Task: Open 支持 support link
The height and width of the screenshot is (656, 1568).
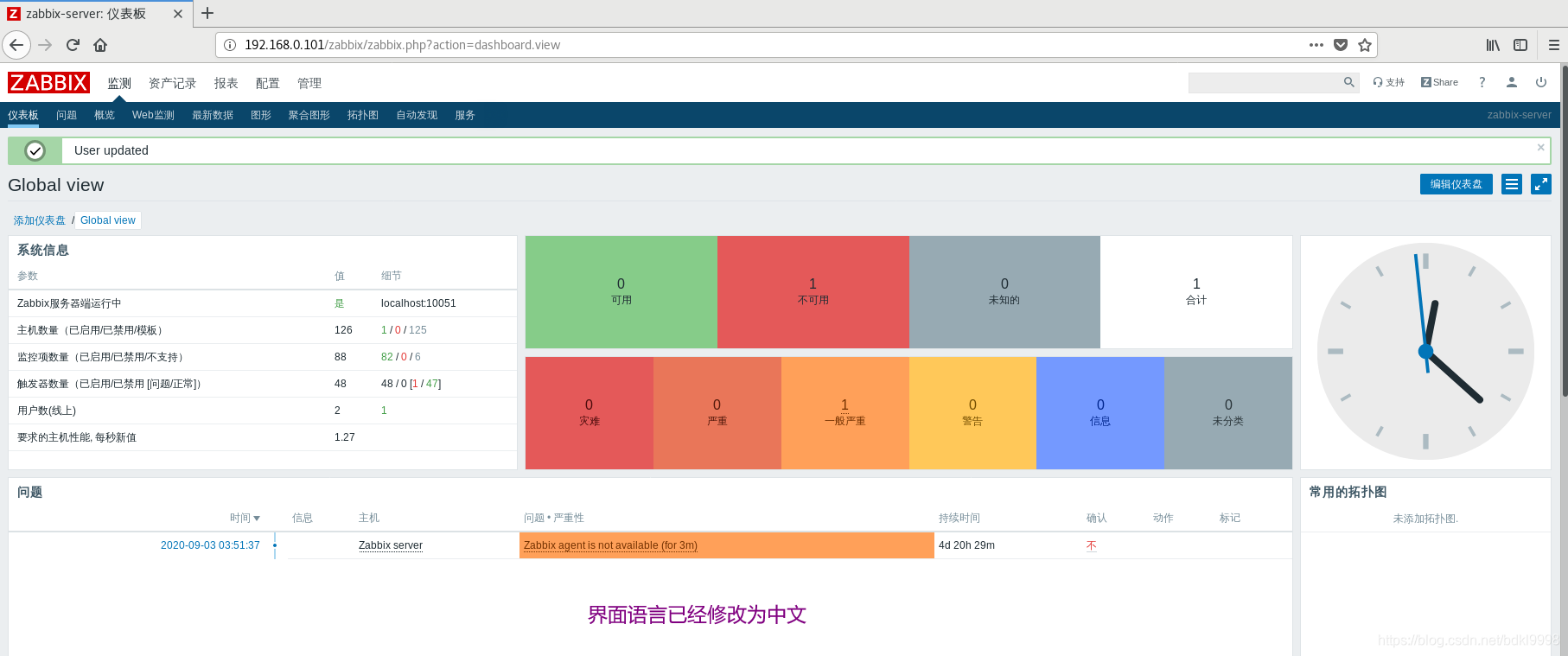Action: pos(1388,82)
